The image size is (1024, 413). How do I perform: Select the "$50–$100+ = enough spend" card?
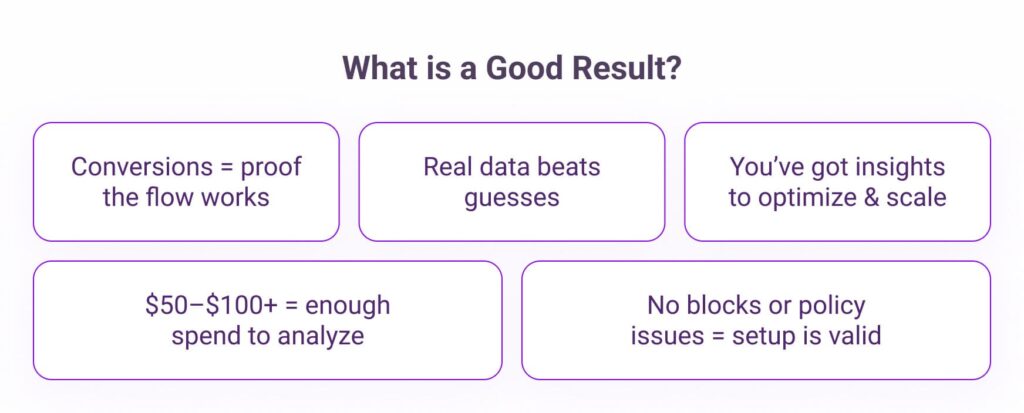268,320
